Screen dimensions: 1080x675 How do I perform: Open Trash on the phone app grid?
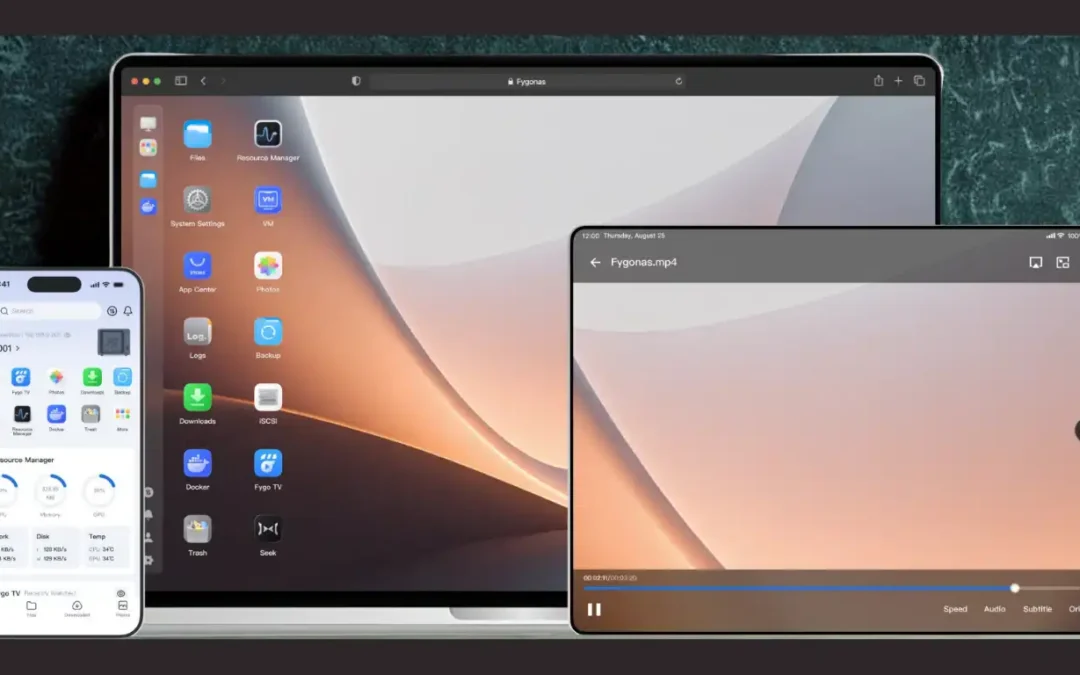[90, 414]
